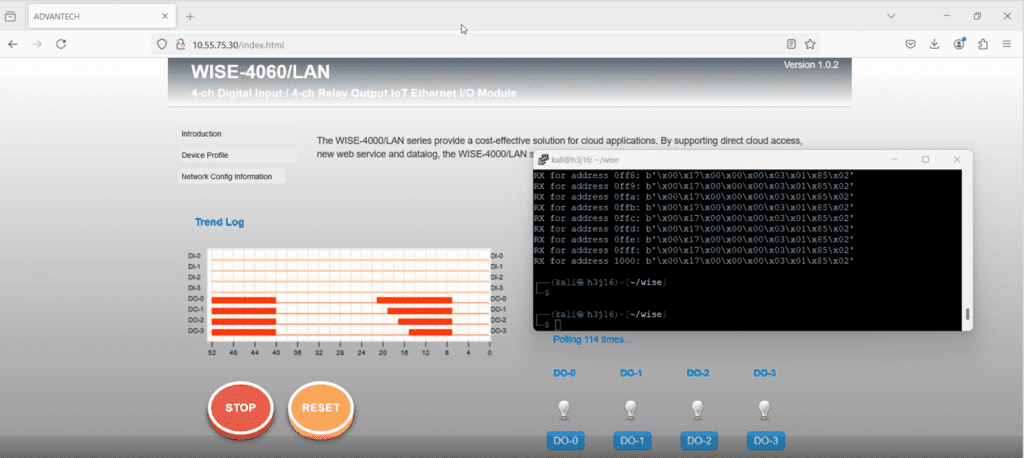Toggle reader view icon
The image size is (1024, 458).
click(x=792, y=44)
